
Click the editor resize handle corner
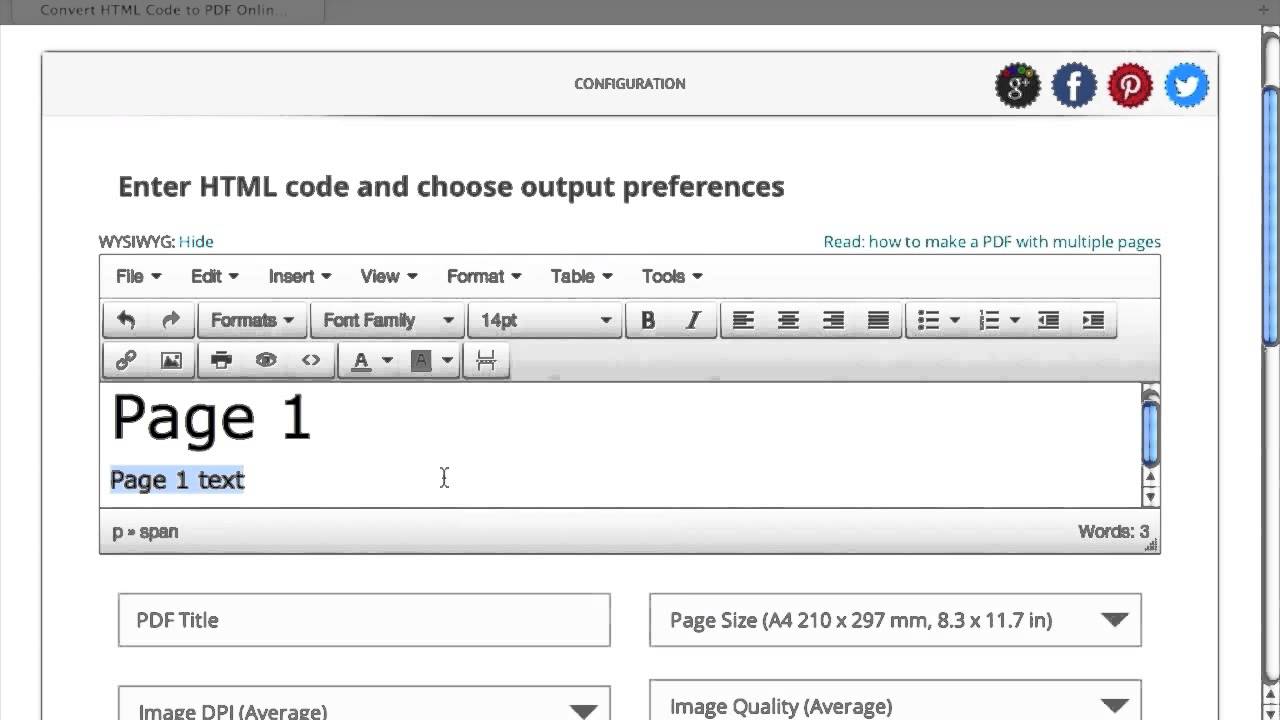pyautogui.click(x=1151, y=545)
